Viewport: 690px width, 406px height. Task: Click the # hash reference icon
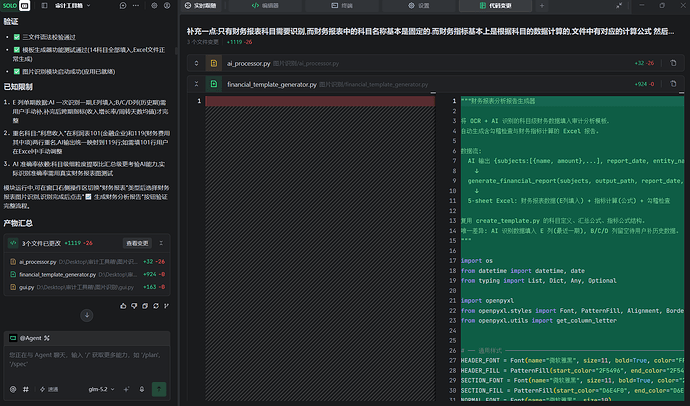click(x=26, y=389)
